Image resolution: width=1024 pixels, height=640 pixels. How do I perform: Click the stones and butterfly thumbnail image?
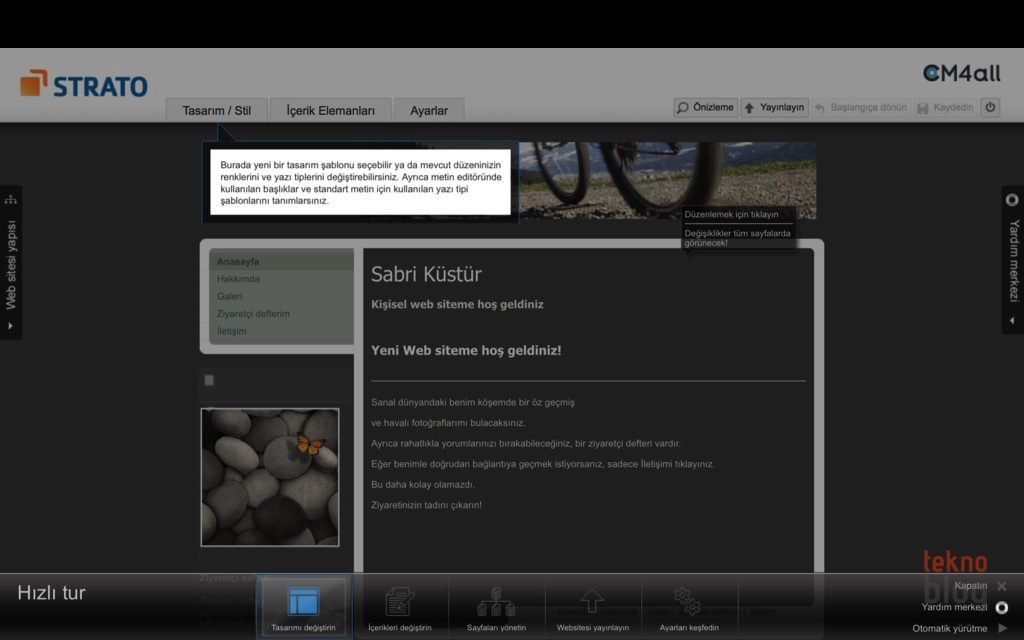coord(270,477)
